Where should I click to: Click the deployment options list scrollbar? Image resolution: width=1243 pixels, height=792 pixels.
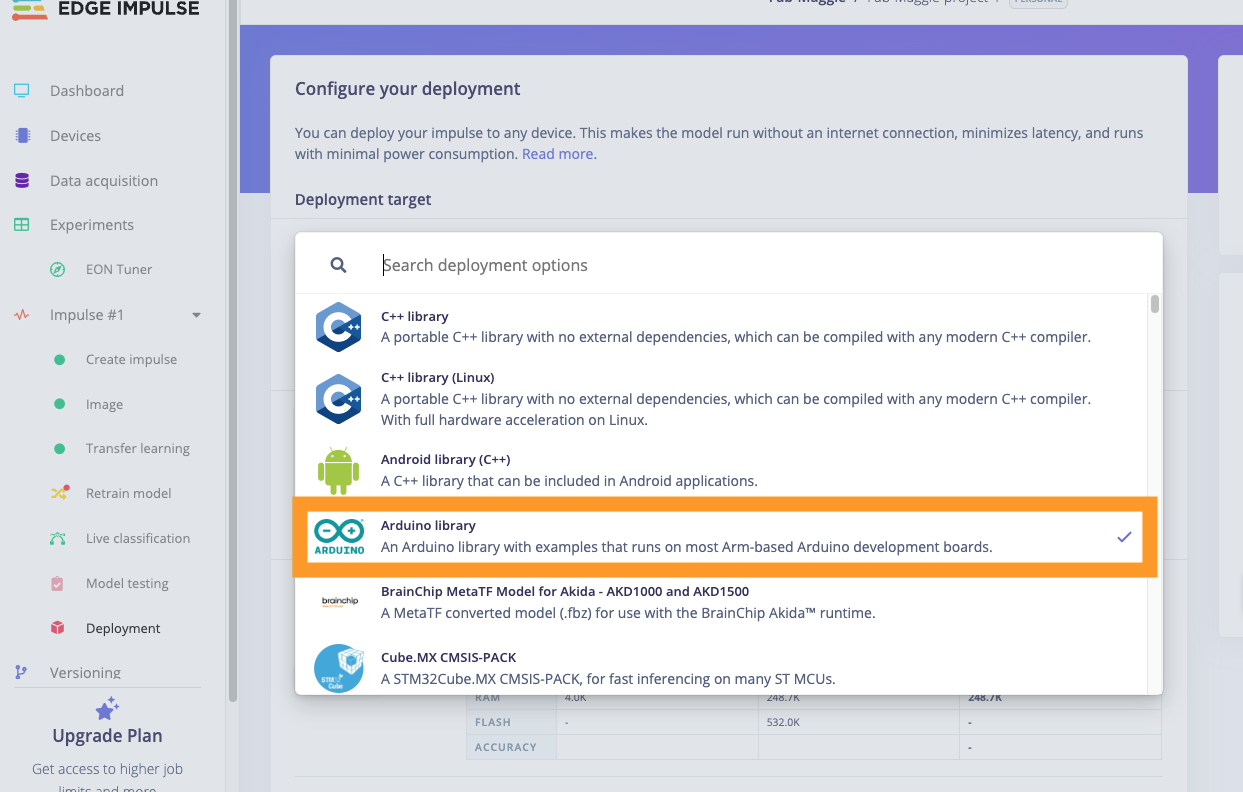[1155, 304]
